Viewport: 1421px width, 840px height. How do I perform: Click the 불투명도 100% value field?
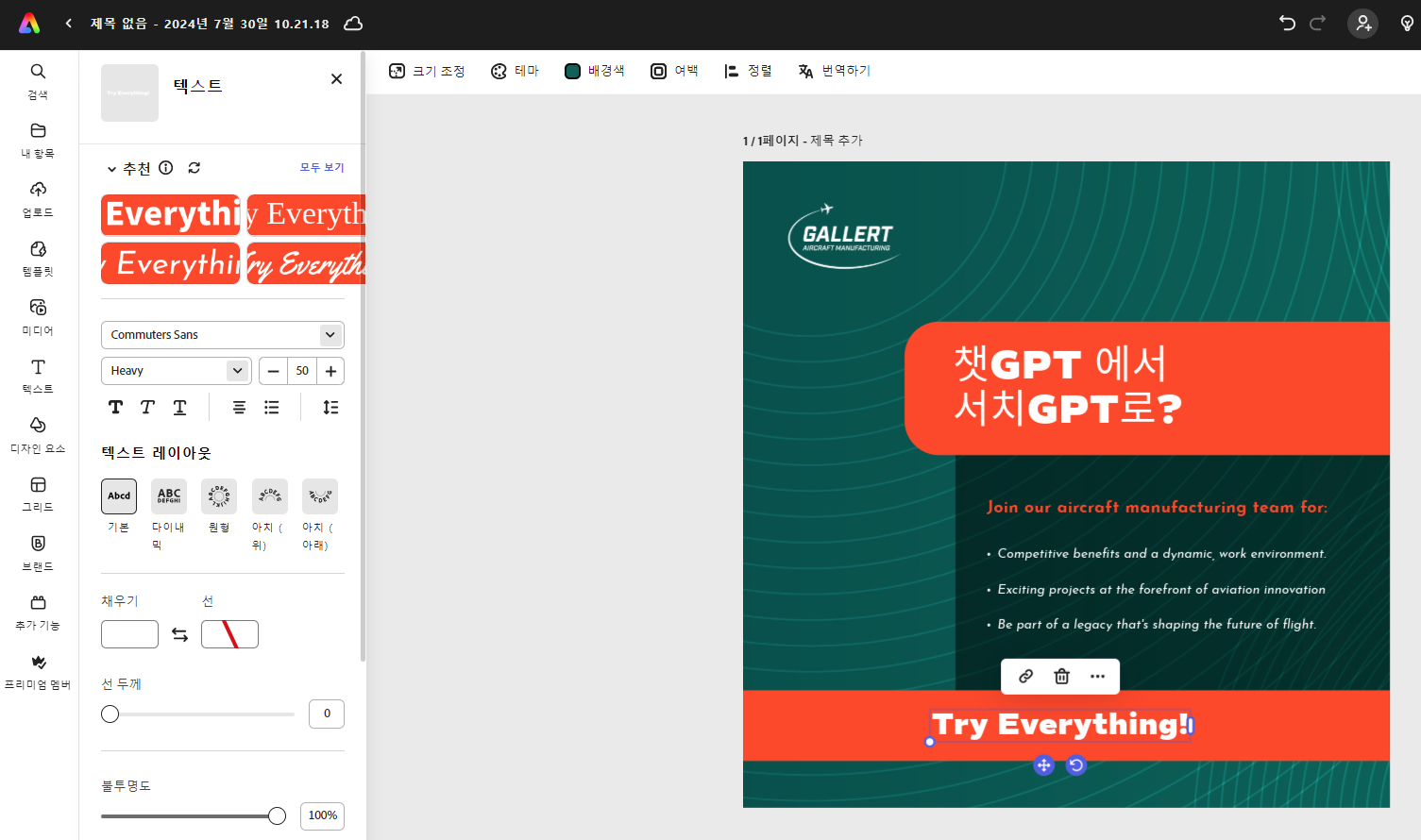[322, 815]
